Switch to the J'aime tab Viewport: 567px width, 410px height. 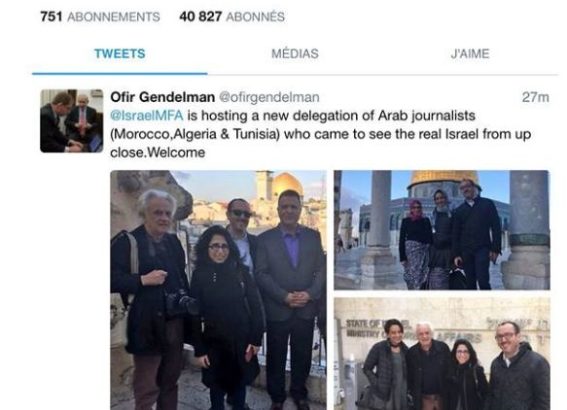point(470,54)
